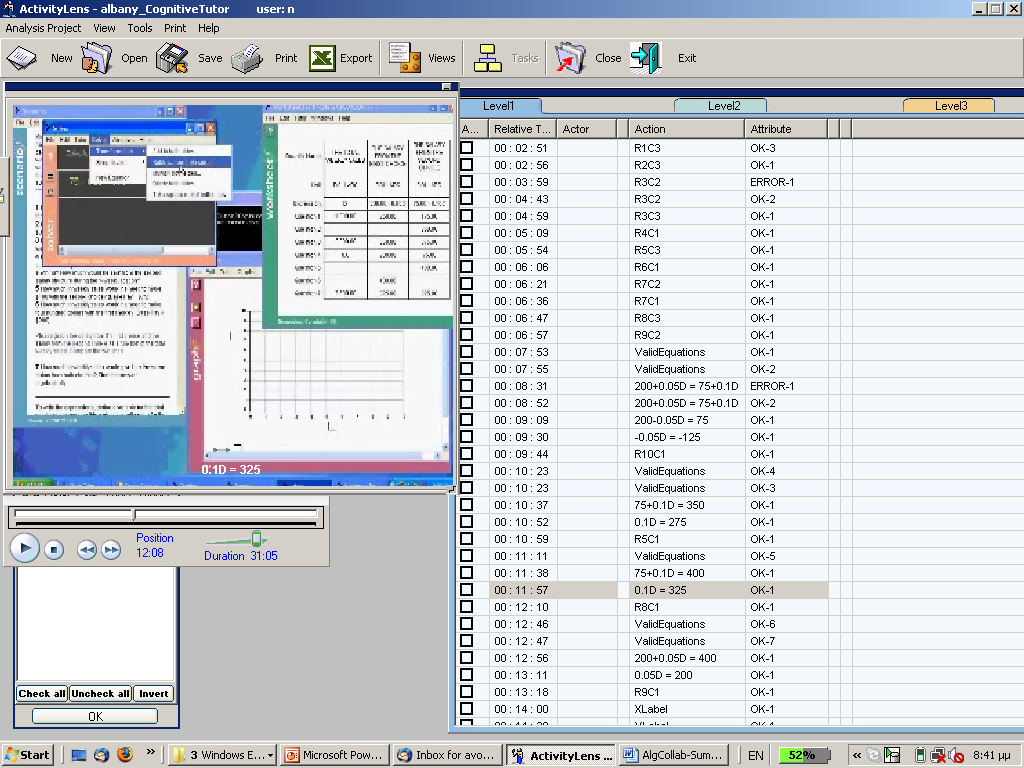Click the EN language indicator
Viewport: 1024px width, 768px height.
pos(756,756)
